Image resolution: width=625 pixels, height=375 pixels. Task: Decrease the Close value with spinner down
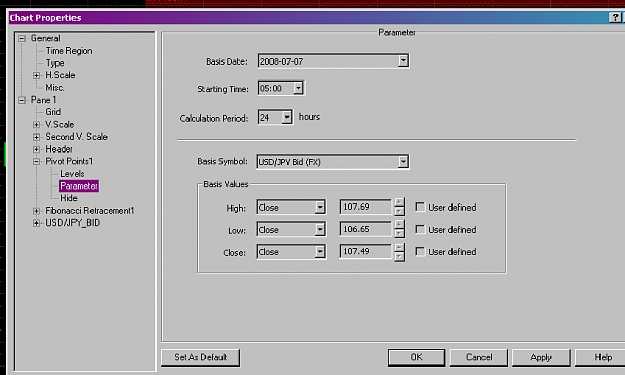(399, 257)
